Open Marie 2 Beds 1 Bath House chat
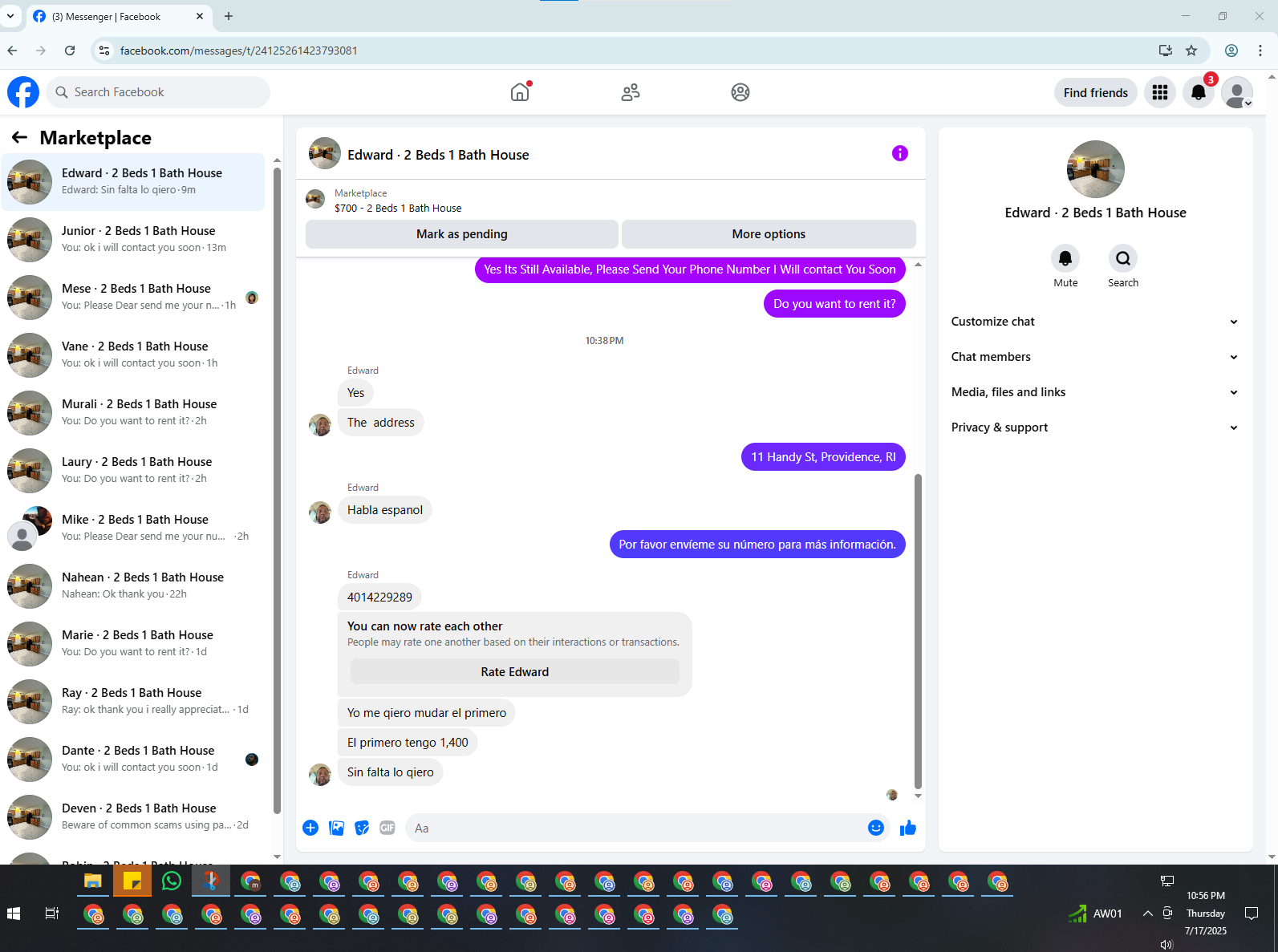The height and width of the screenshot is (952, 1278). (133, 644)
